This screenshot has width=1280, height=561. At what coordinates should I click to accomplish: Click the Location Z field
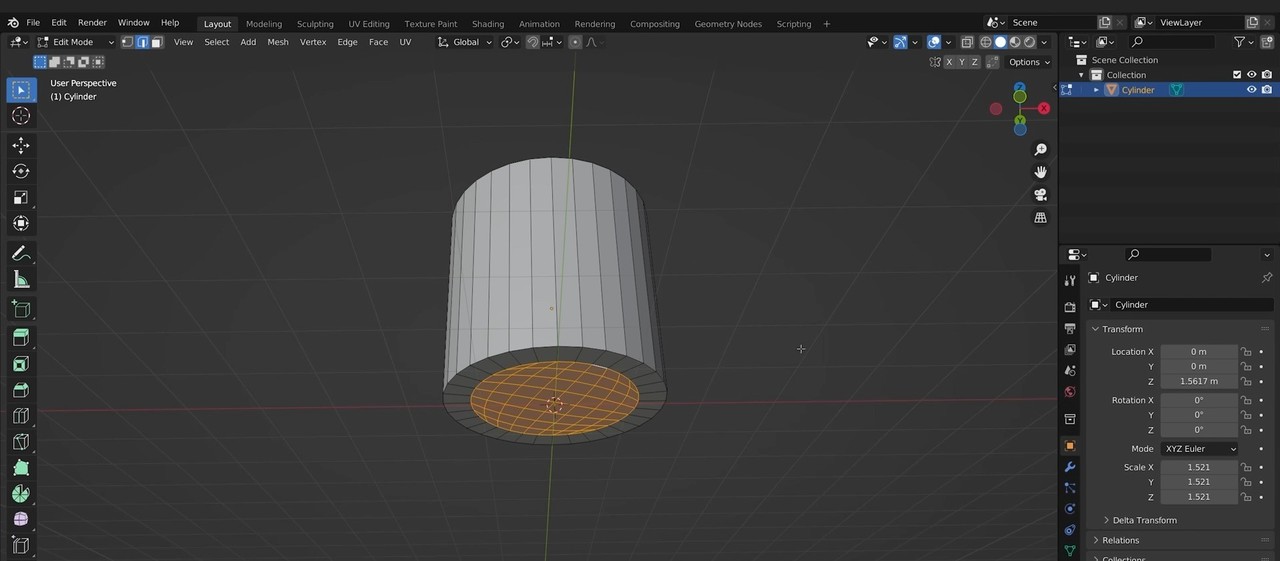[x=1198, y=381]
